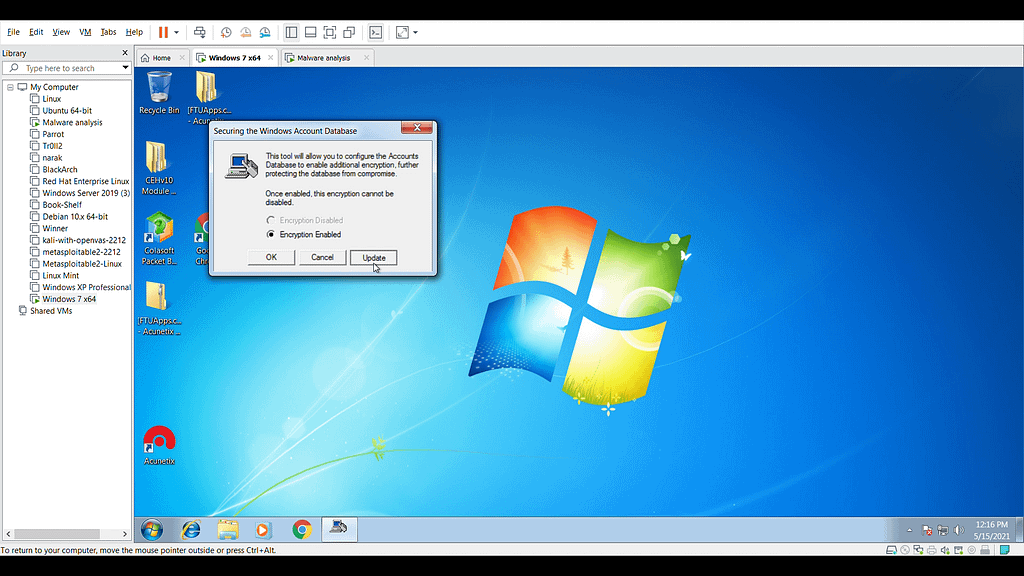Launch Internet Explorer from the taskbar
The width and height of the screenshot is (1024, 576).
pyautogui.click(x=191, y=530)
